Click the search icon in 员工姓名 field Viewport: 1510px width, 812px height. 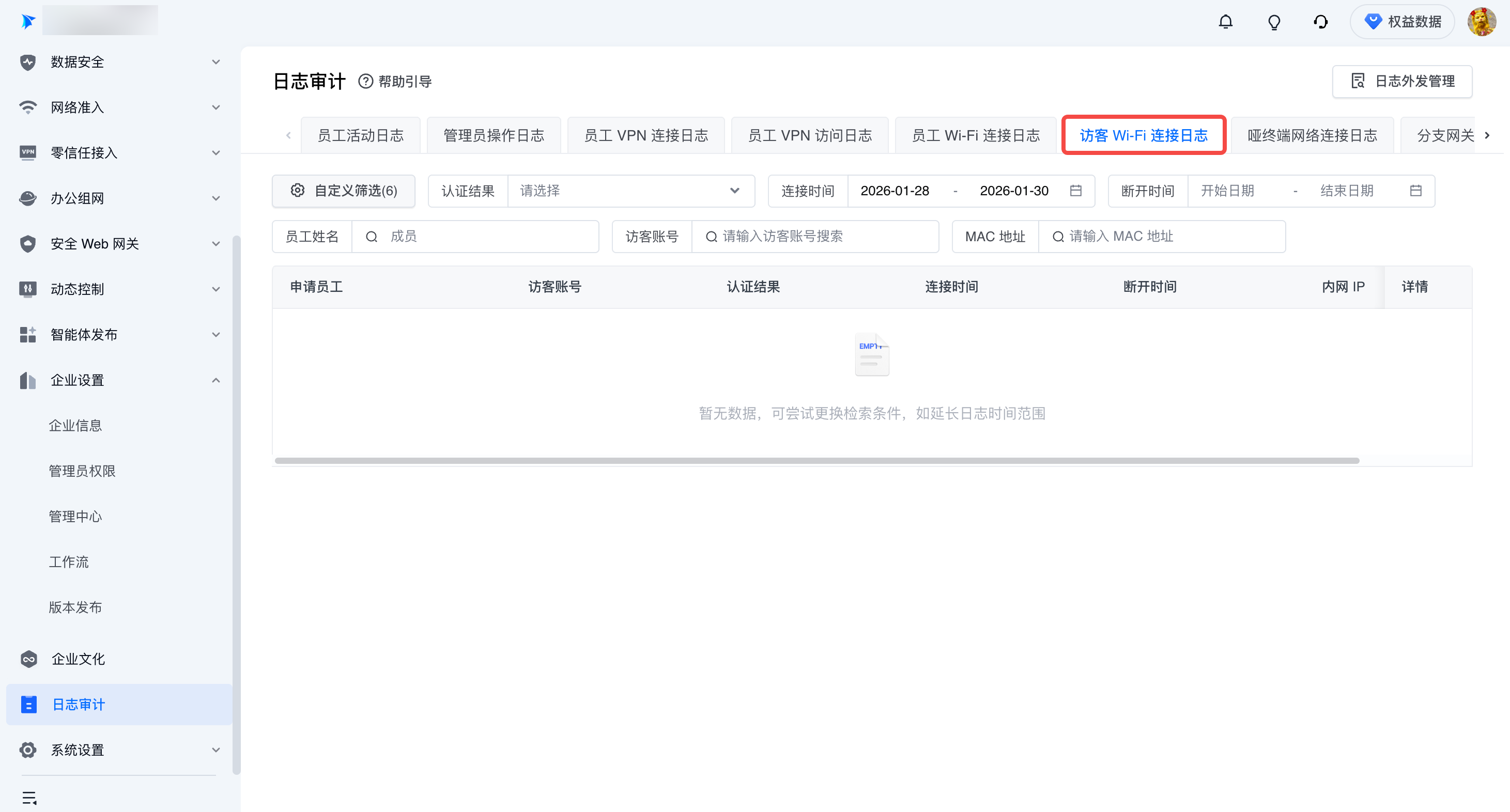click(x=371, y=236)
